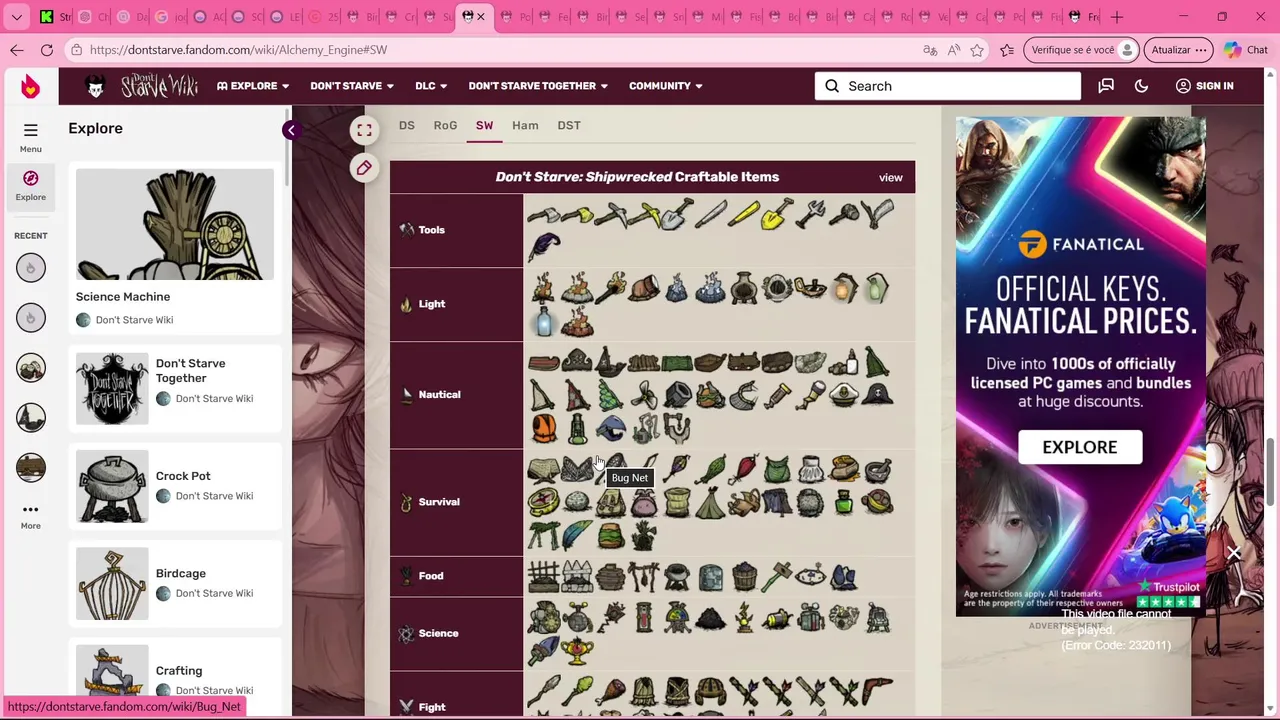Switch to the RoG tab
This screenshot has height=720, width=1280.
tap(445, 126)
